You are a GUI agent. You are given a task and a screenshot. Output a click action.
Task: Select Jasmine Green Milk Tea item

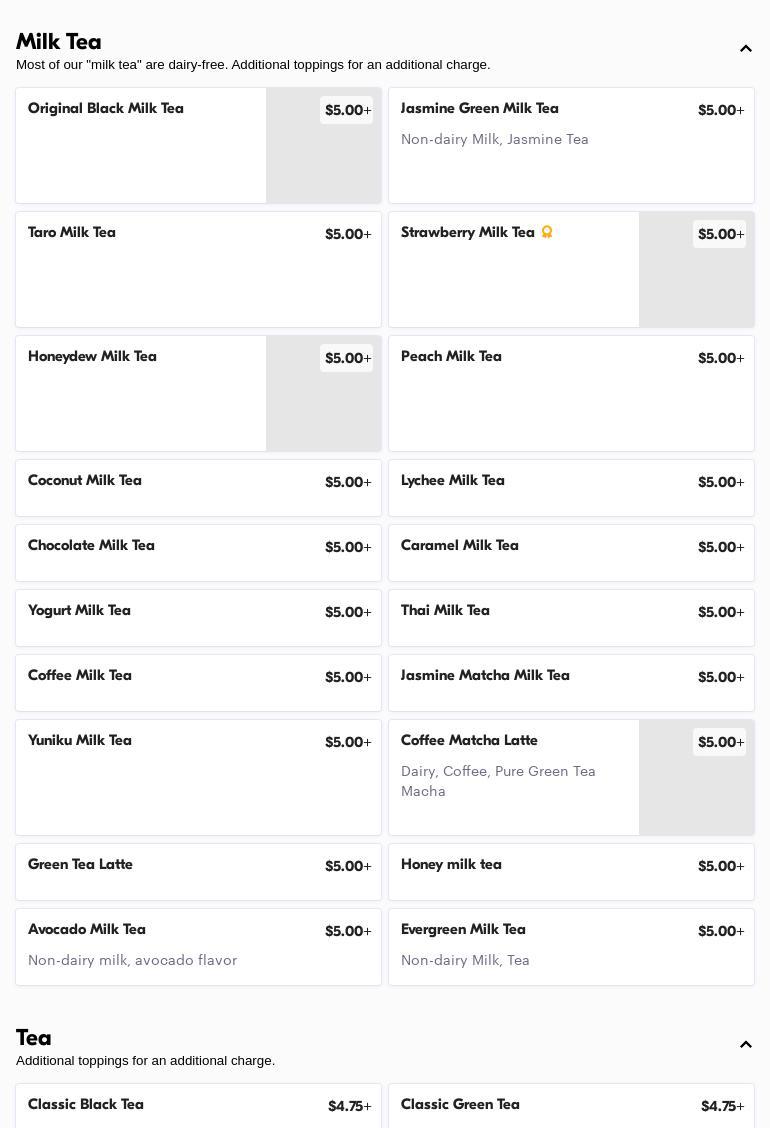coord(571,145)
